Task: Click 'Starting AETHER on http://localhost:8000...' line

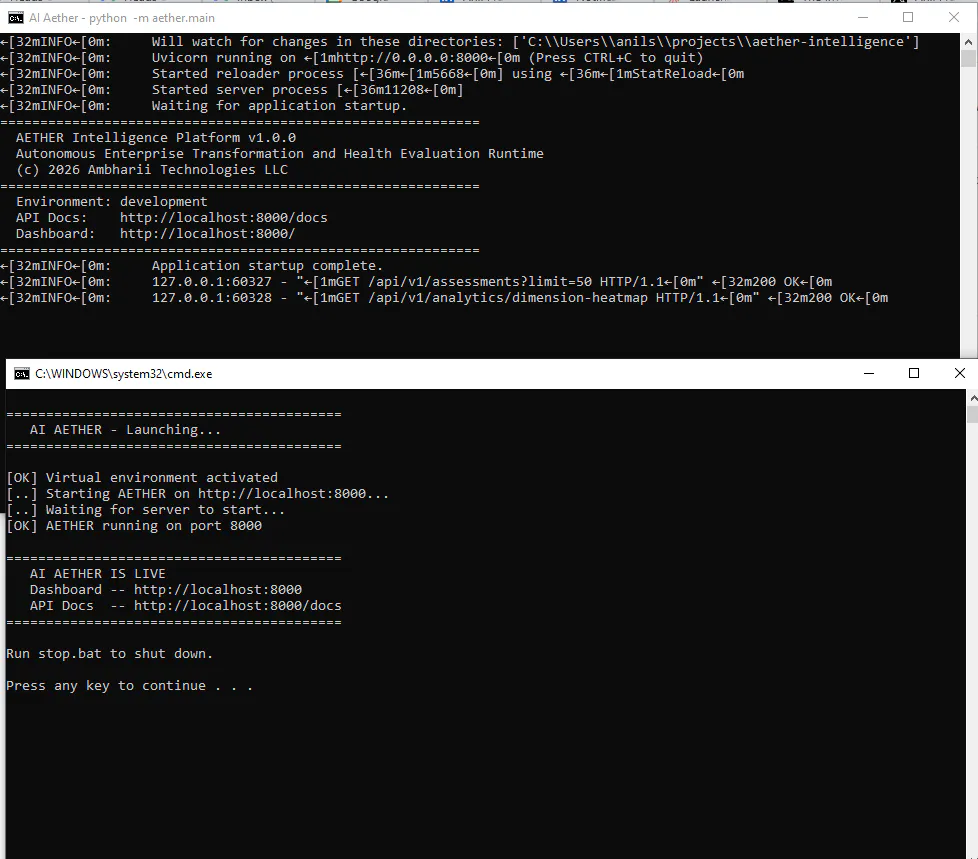Action: pos(198,494)
